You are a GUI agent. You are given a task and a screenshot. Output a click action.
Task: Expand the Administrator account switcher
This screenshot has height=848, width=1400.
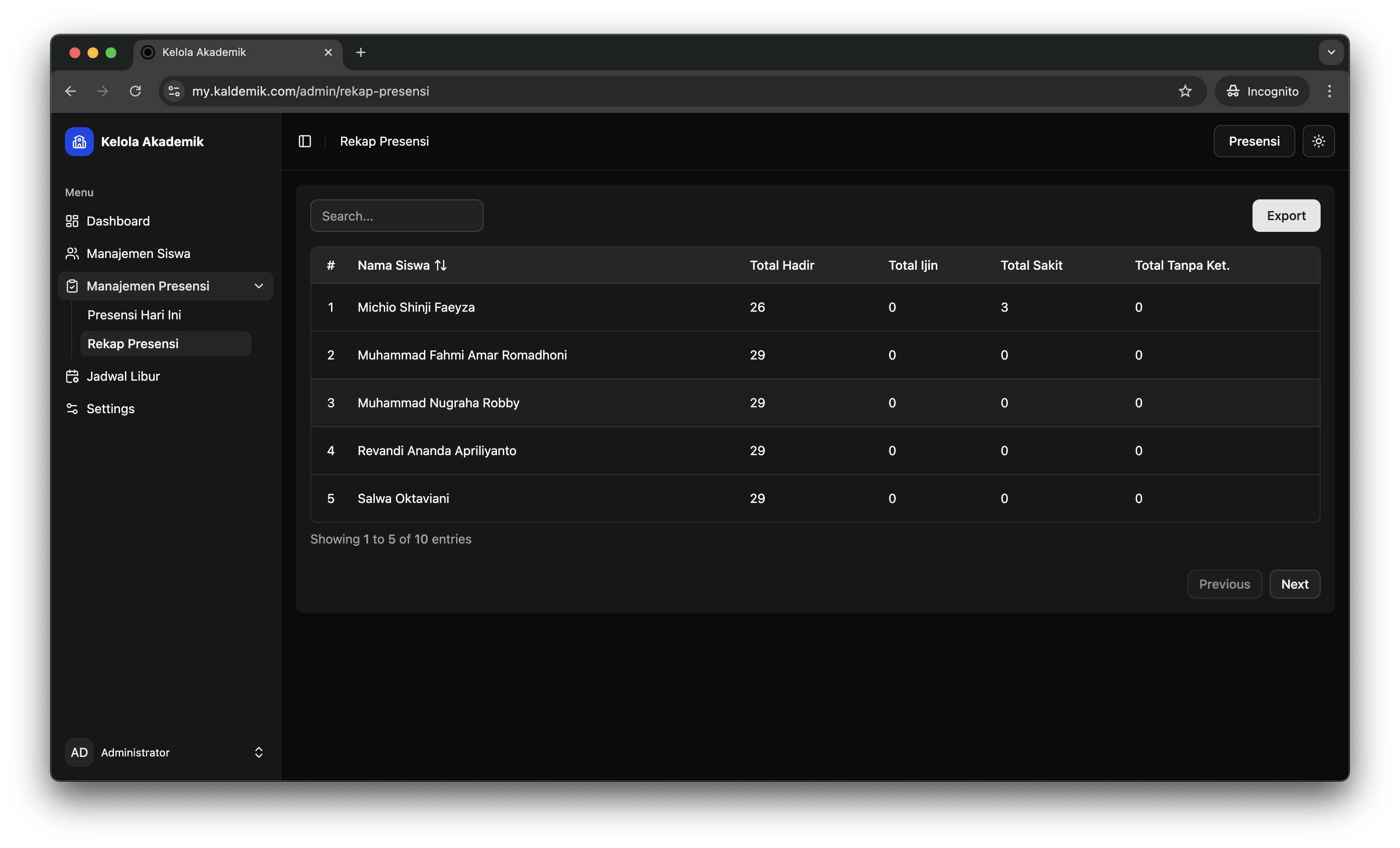[x=258, y=752]
